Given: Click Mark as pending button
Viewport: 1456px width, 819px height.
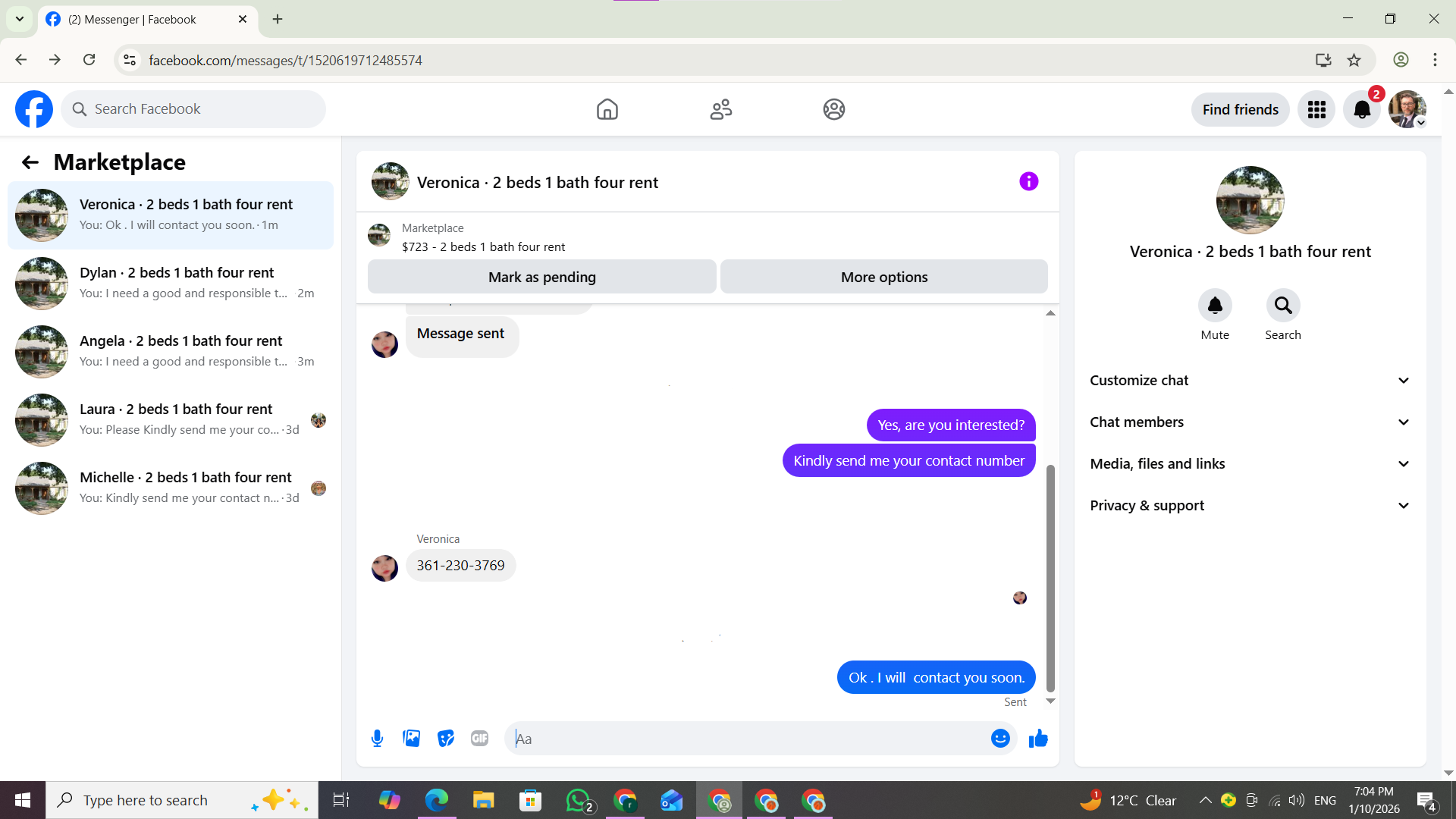Looking at the screenshot, I should coord(541,277).
